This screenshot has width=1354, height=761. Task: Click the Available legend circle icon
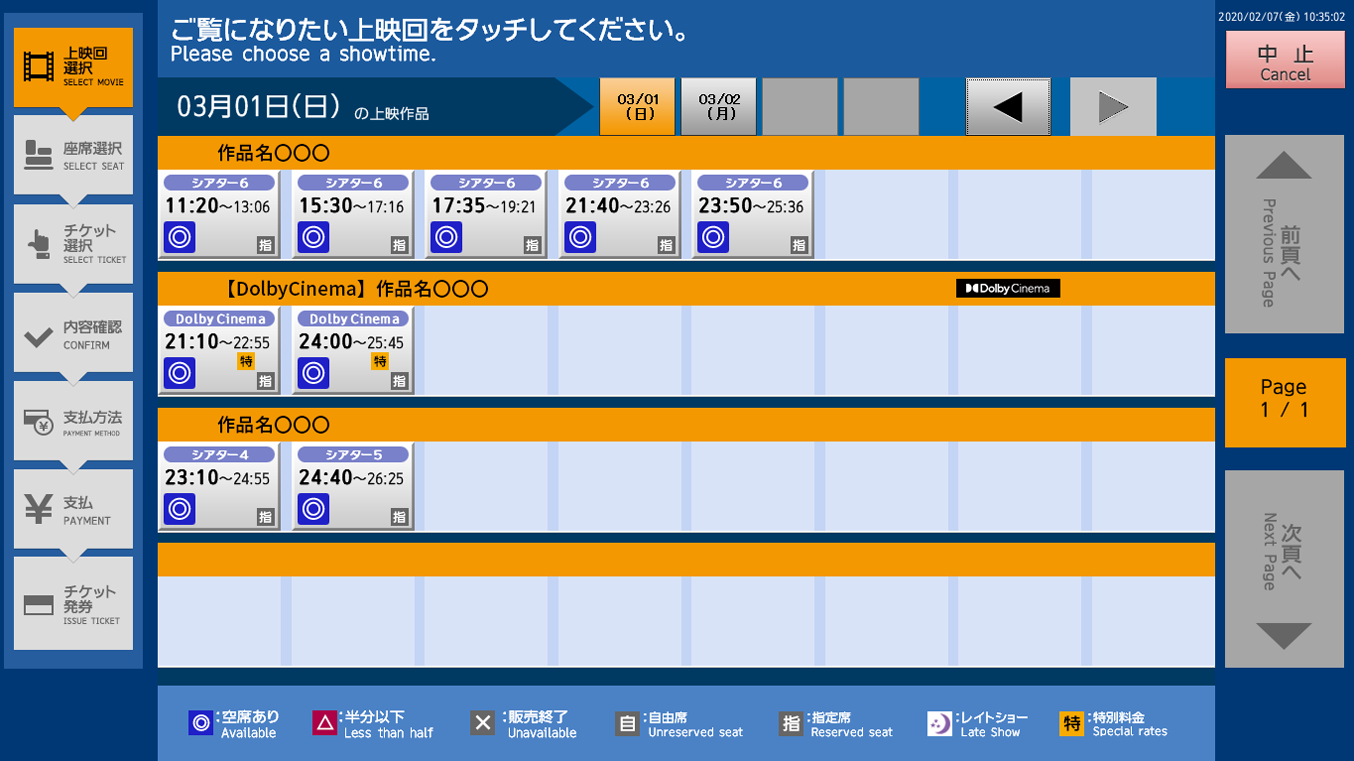click(201, 723)
